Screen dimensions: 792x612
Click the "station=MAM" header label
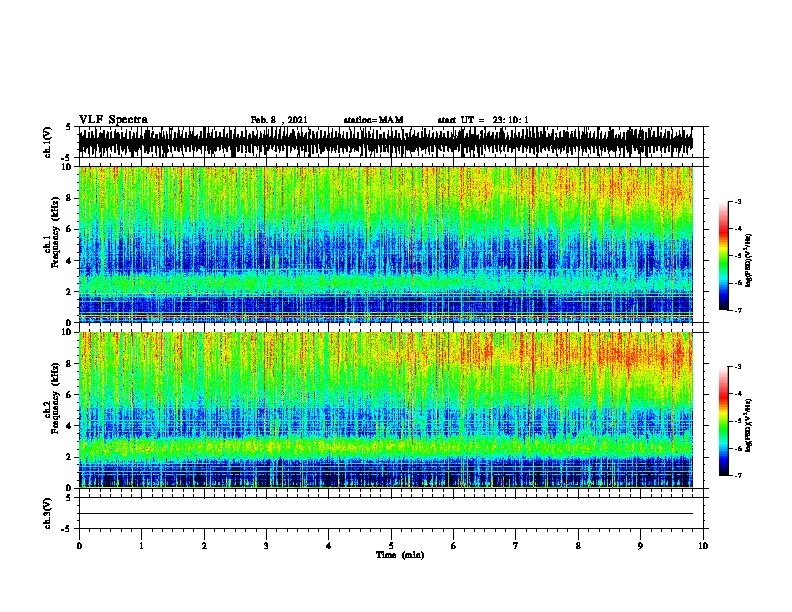pyautogui.click(x=373, y=120)
